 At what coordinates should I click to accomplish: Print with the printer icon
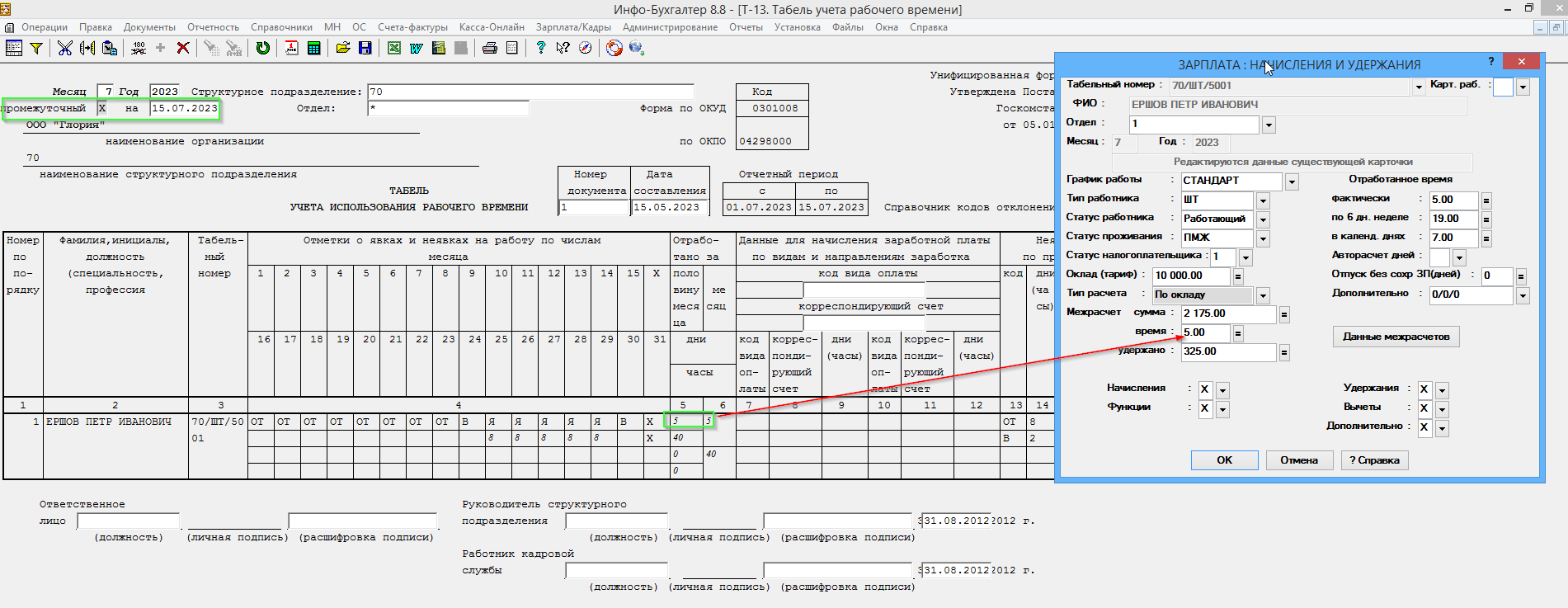pos(490,48)
